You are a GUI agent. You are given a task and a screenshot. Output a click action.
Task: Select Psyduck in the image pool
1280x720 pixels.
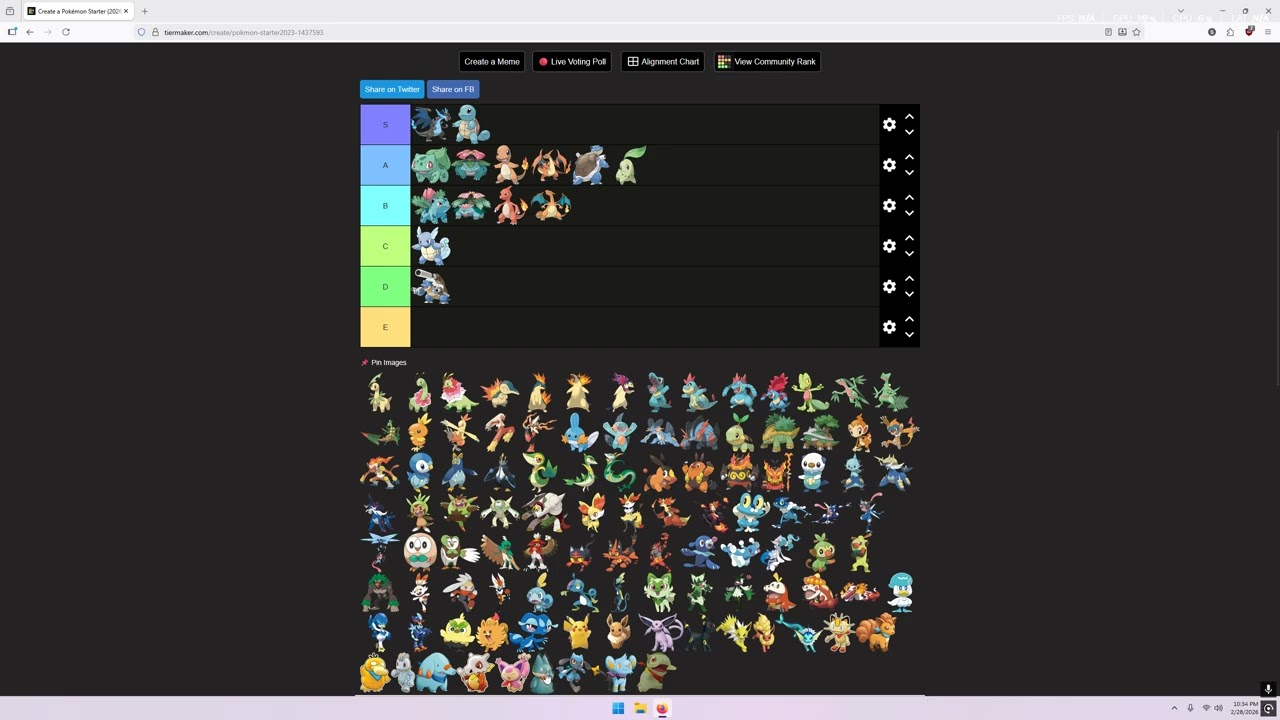pos(376,672)
